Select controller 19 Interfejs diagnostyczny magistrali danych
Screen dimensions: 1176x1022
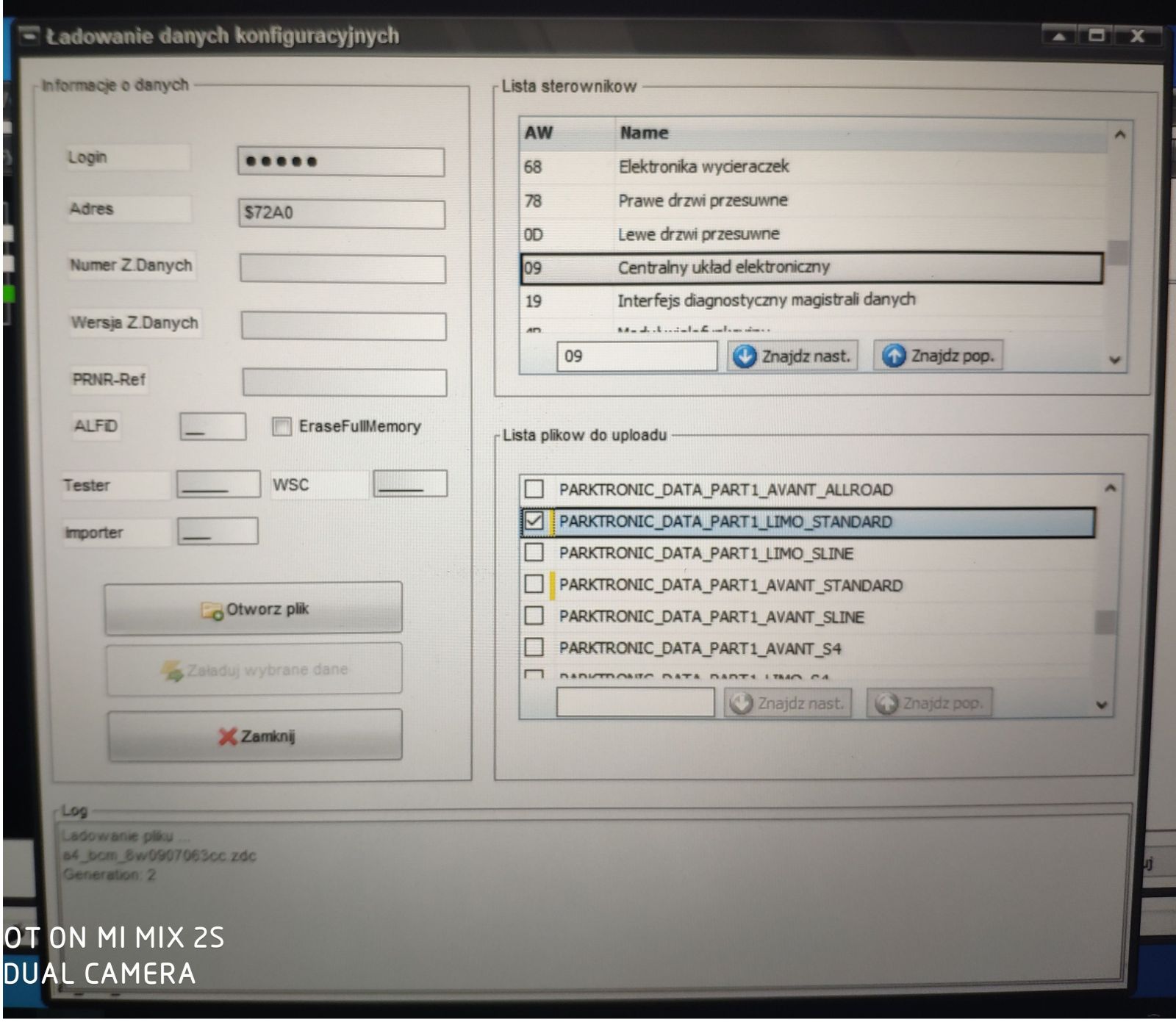click(813, 301)
